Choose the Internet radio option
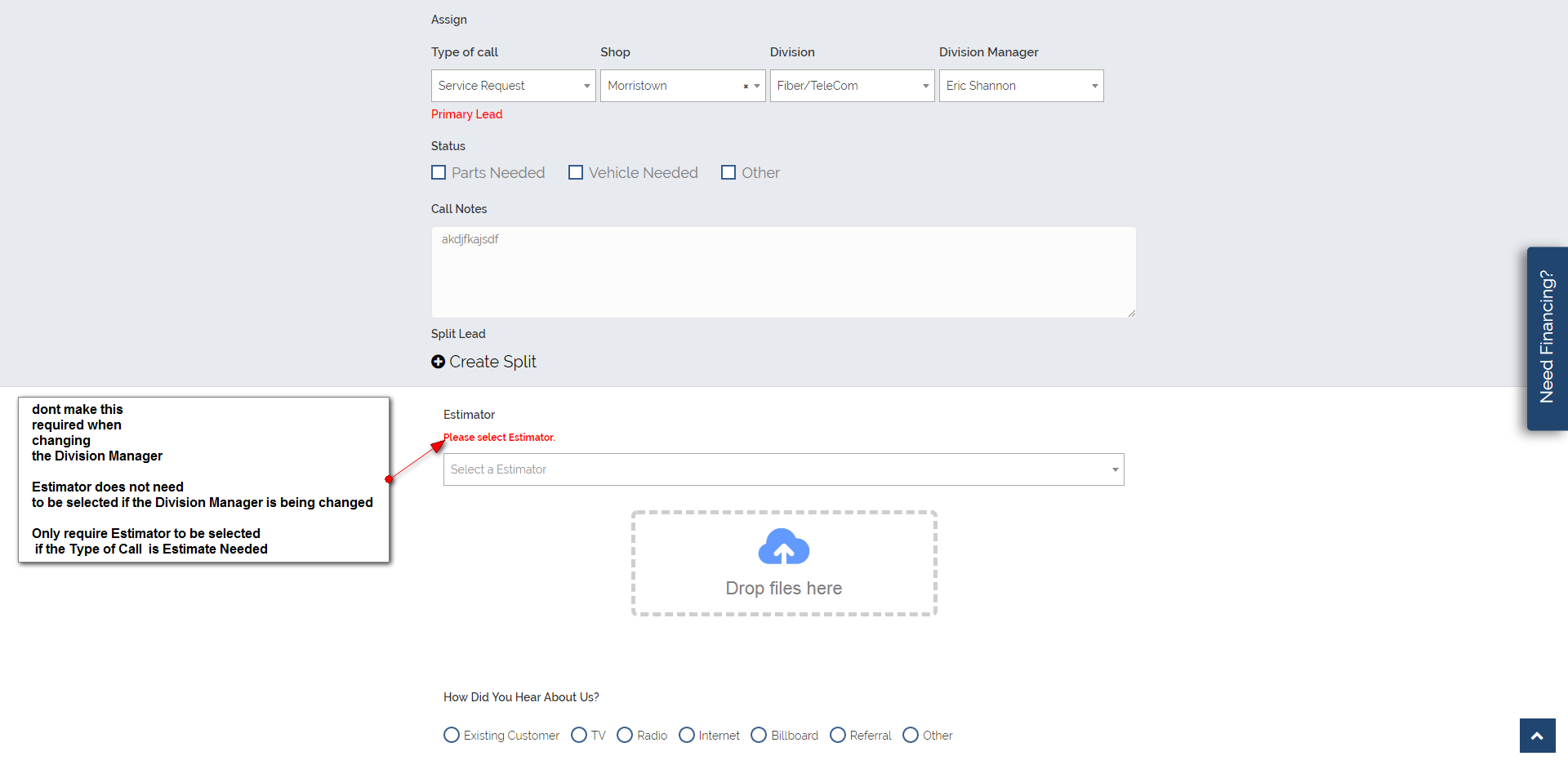The width and height of the screenshot is (1568, 765). coord(687,736)
